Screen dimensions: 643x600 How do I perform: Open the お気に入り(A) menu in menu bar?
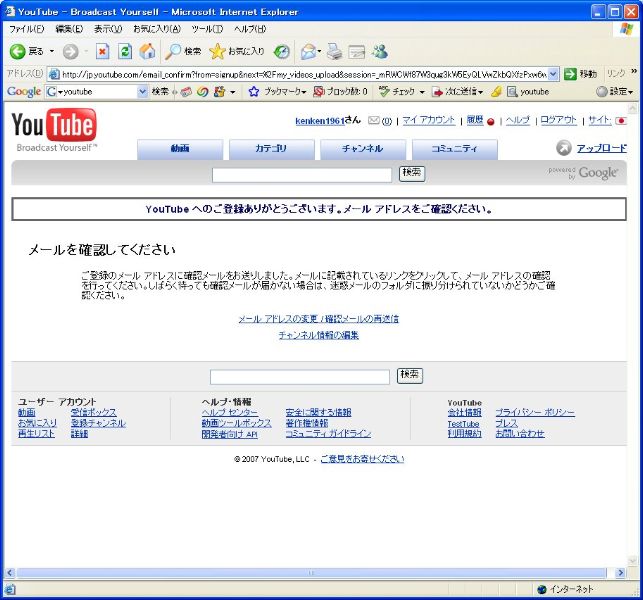coord(158,29)
